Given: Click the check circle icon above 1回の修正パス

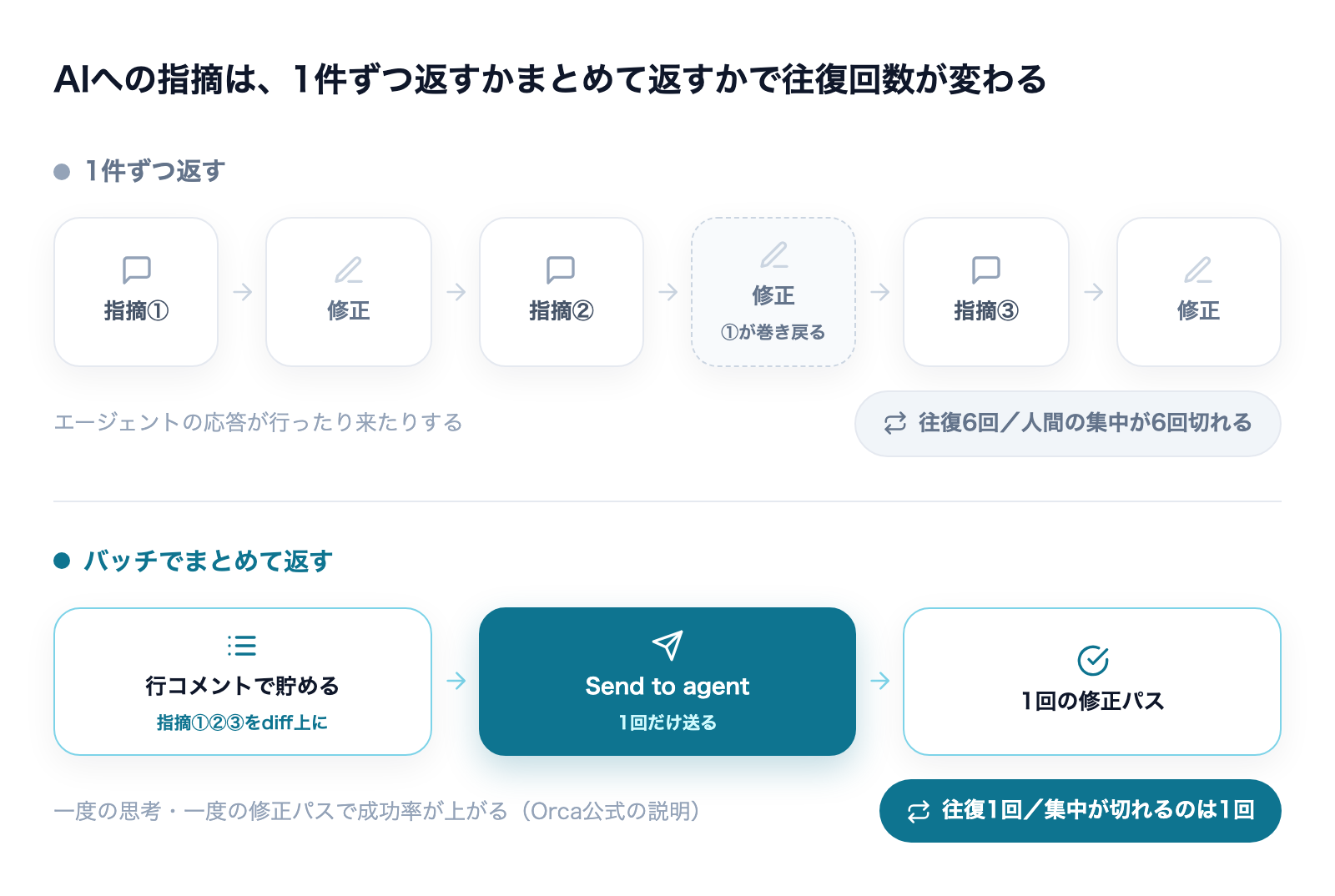Looking at the screenshot, I should pyautogui.click(x=1092, y=660).
